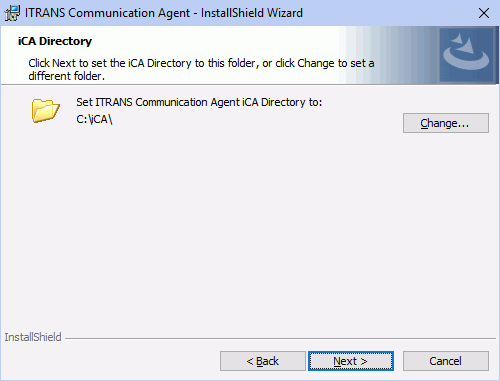Image resolution: width=500 pixels, height=381 pixels.
Task: Proceed with the Next > button
Action: pyautogui.click(x=351, y=361)
